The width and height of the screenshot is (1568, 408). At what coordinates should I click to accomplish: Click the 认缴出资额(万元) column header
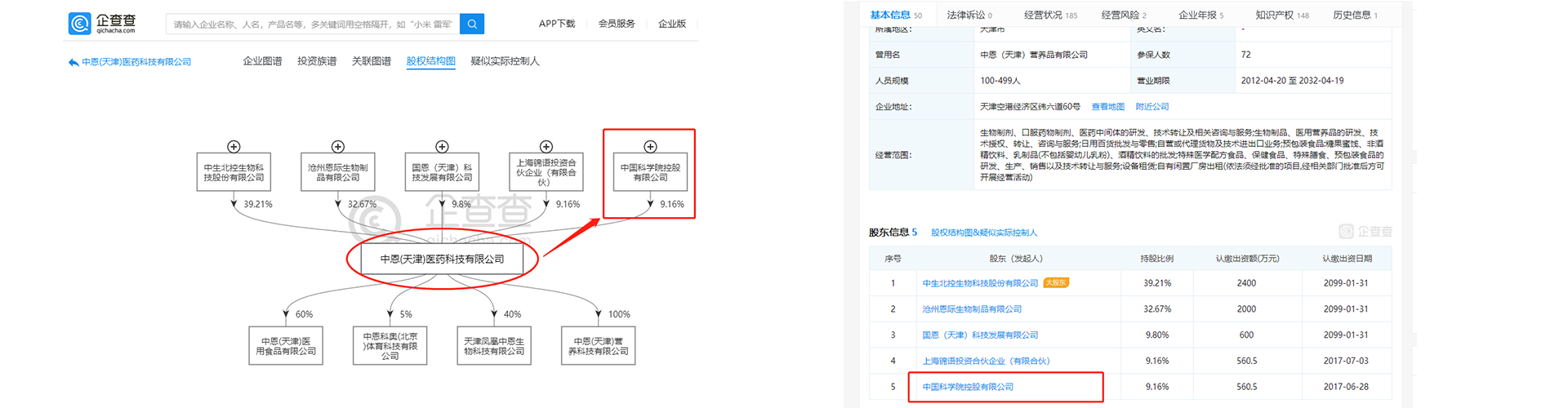[x=1247, y=259]
